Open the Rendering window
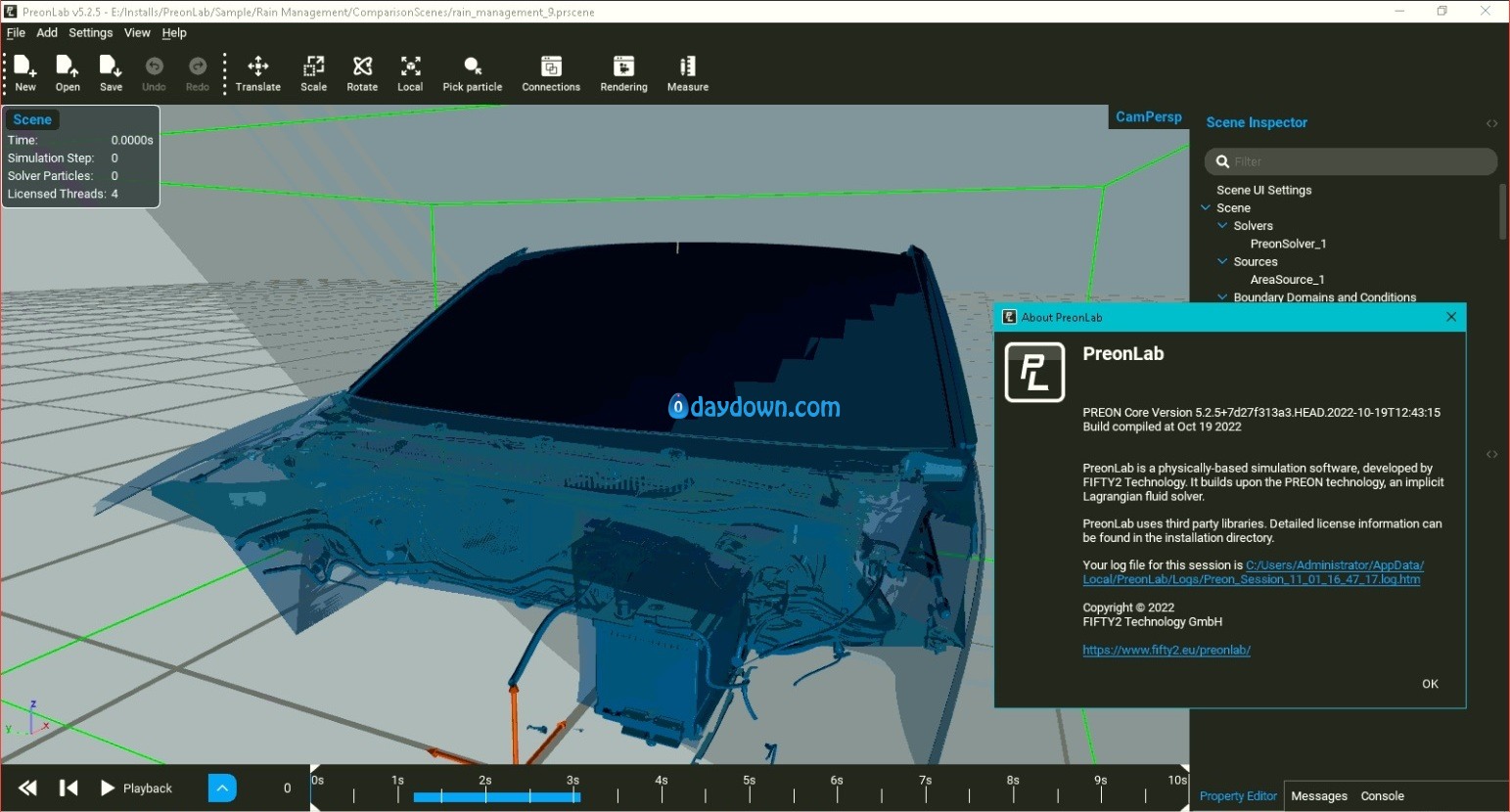Screen dimensions: 1510x812 pos(623,73)
